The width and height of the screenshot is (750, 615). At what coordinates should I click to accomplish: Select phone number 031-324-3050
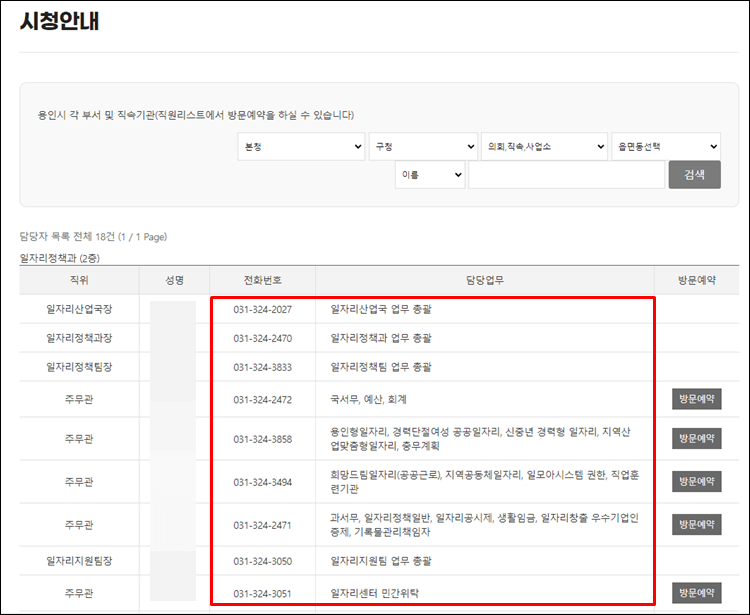pyautogui.click(x=263, y=561)
